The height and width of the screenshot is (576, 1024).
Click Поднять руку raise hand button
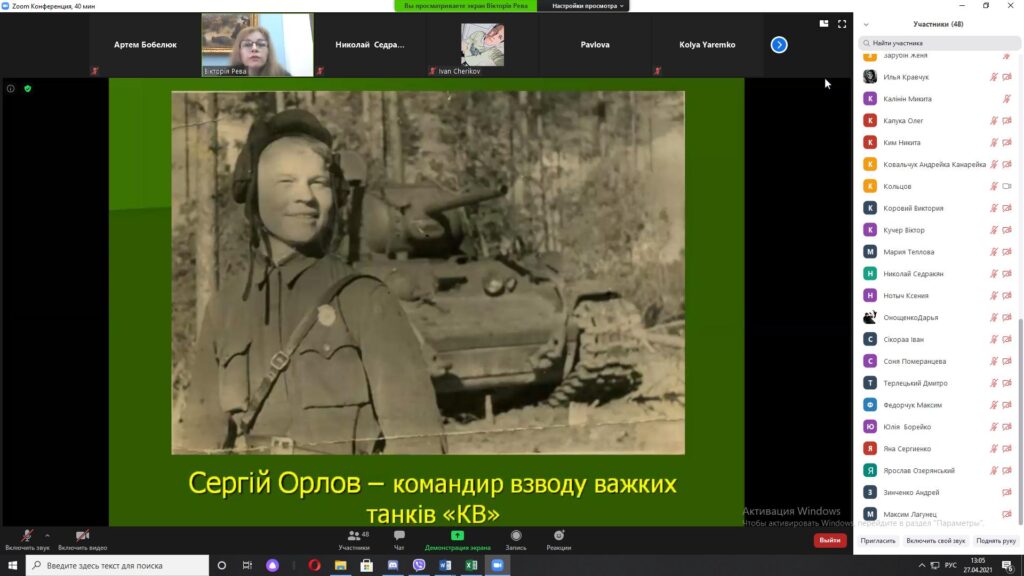point(995,541)
